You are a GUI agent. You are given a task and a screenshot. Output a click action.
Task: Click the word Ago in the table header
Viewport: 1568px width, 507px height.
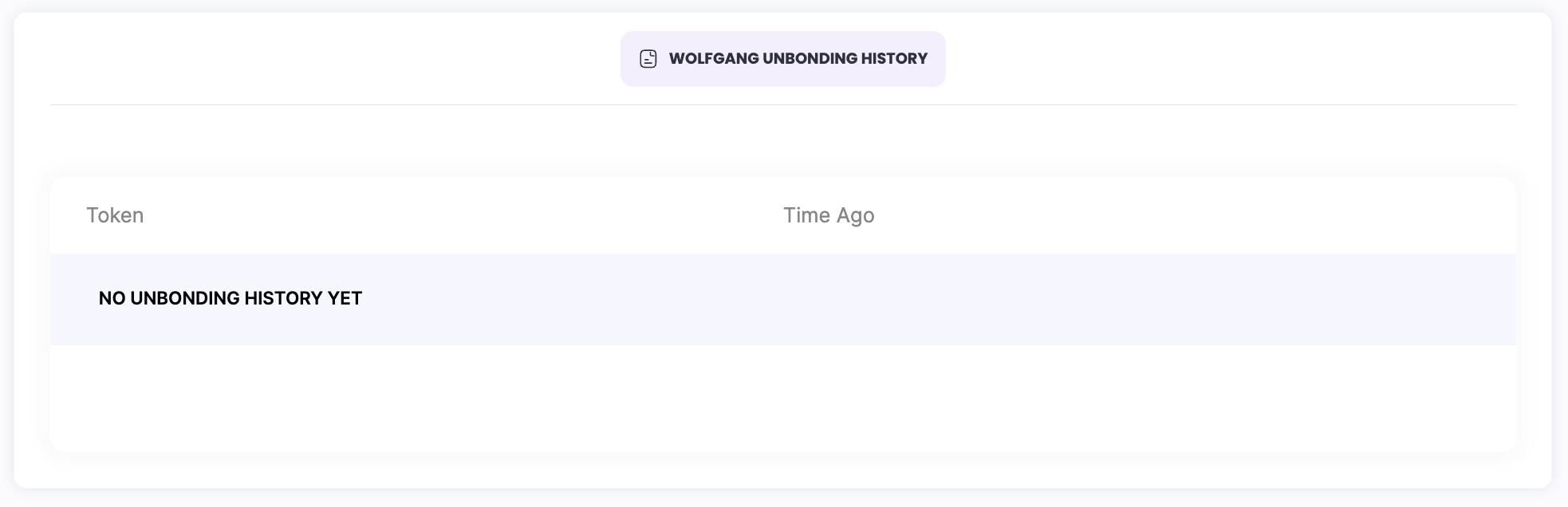pos(856,215)
